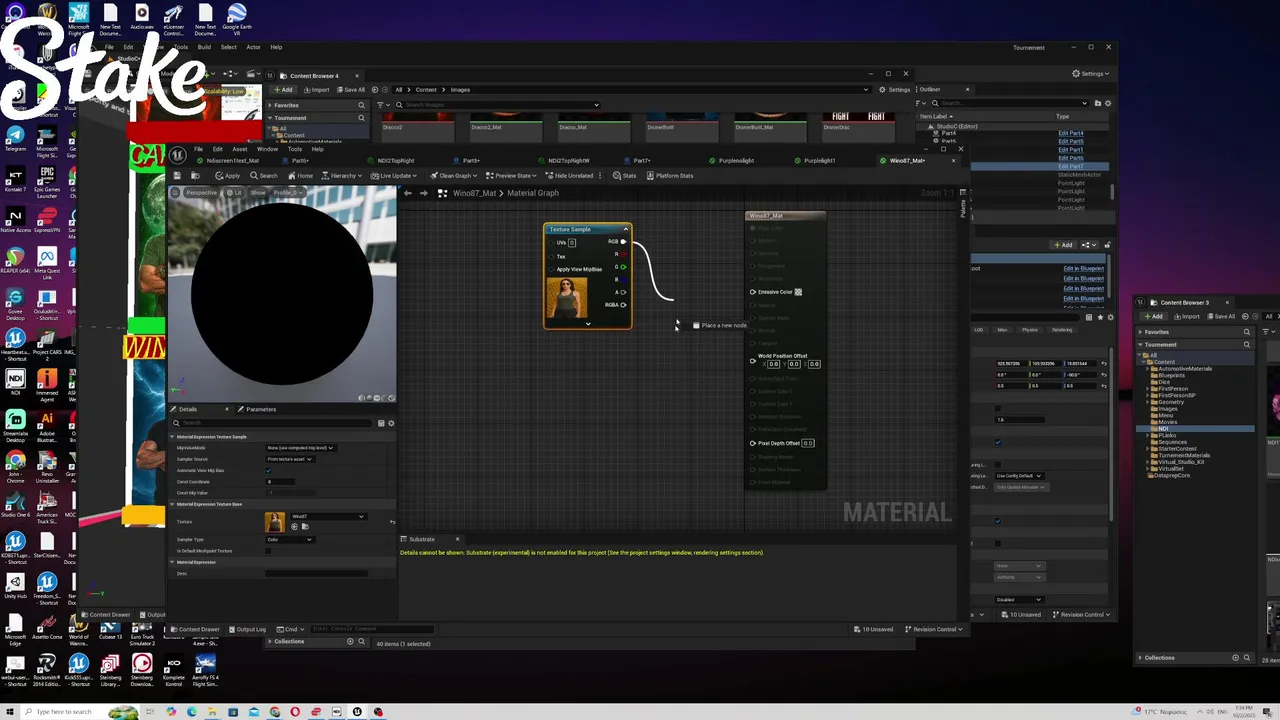
Task: Open the Asset menu
Action: tap(240, 149)
